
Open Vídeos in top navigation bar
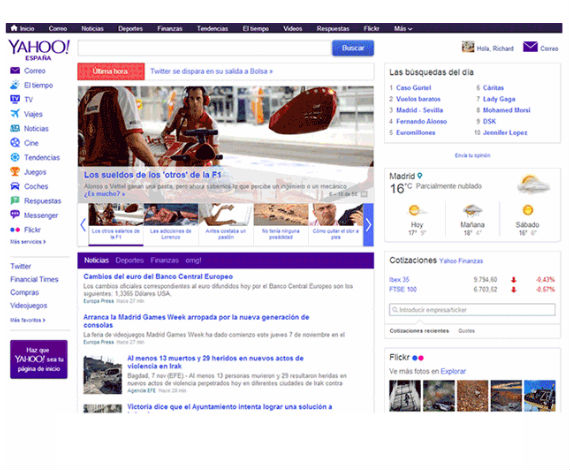pos(293,28)
